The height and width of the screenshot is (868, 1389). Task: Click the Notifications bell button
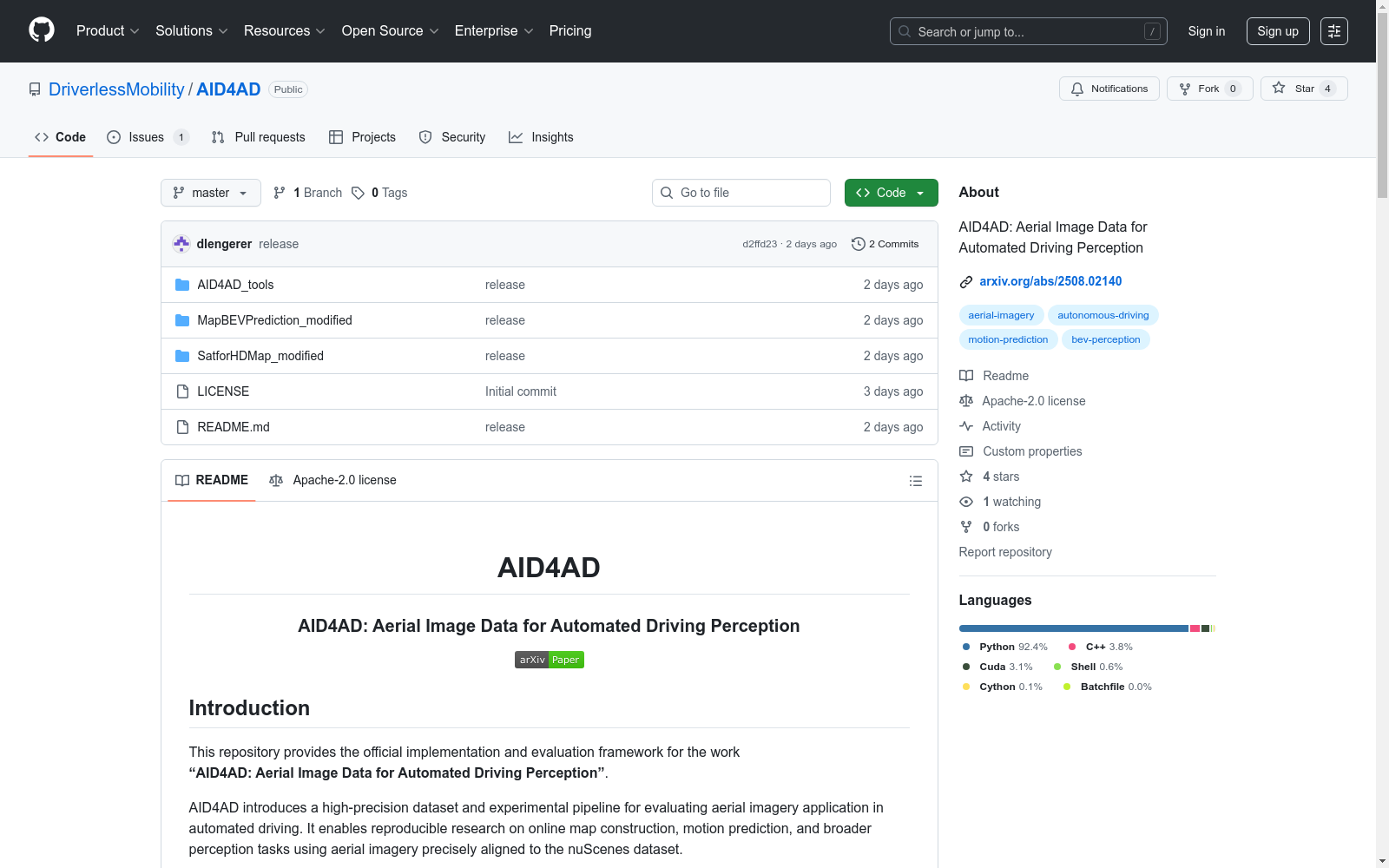1109,89
